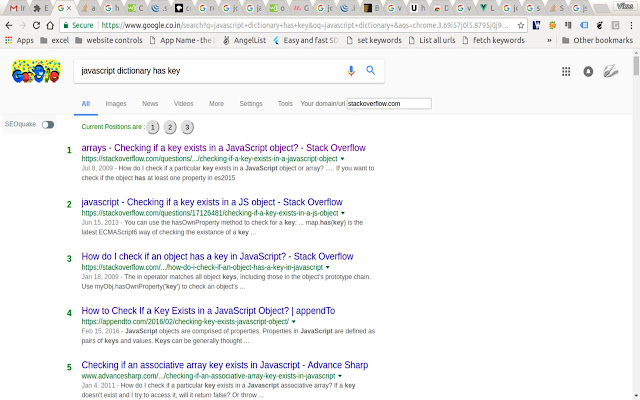Expand dropdown arrow beside appendto.com result URL
The width and height of the screenshot is (640, 400).
293,322
